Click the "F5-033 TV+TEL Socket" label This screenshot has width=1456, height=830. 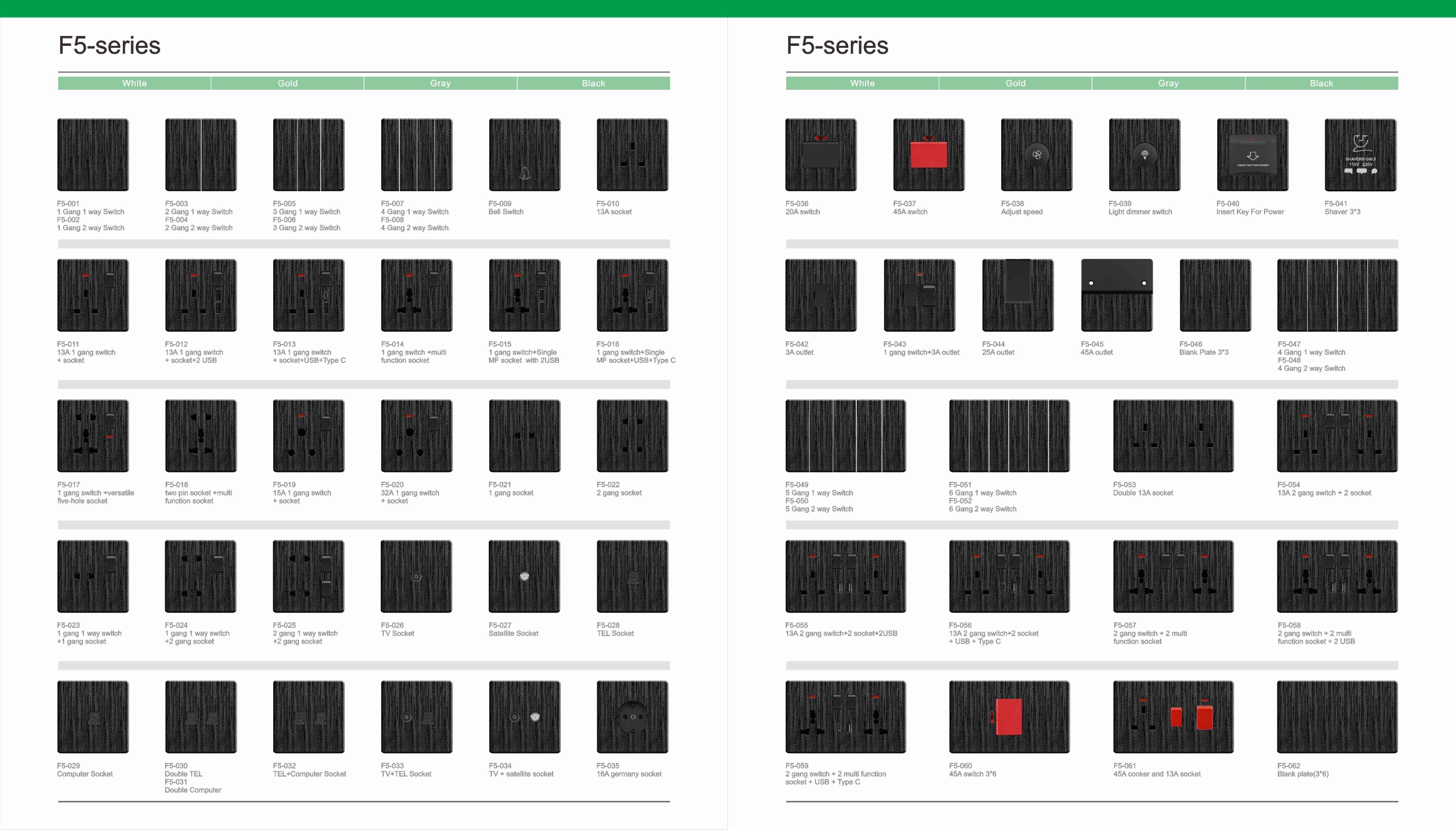click(406, 770)
